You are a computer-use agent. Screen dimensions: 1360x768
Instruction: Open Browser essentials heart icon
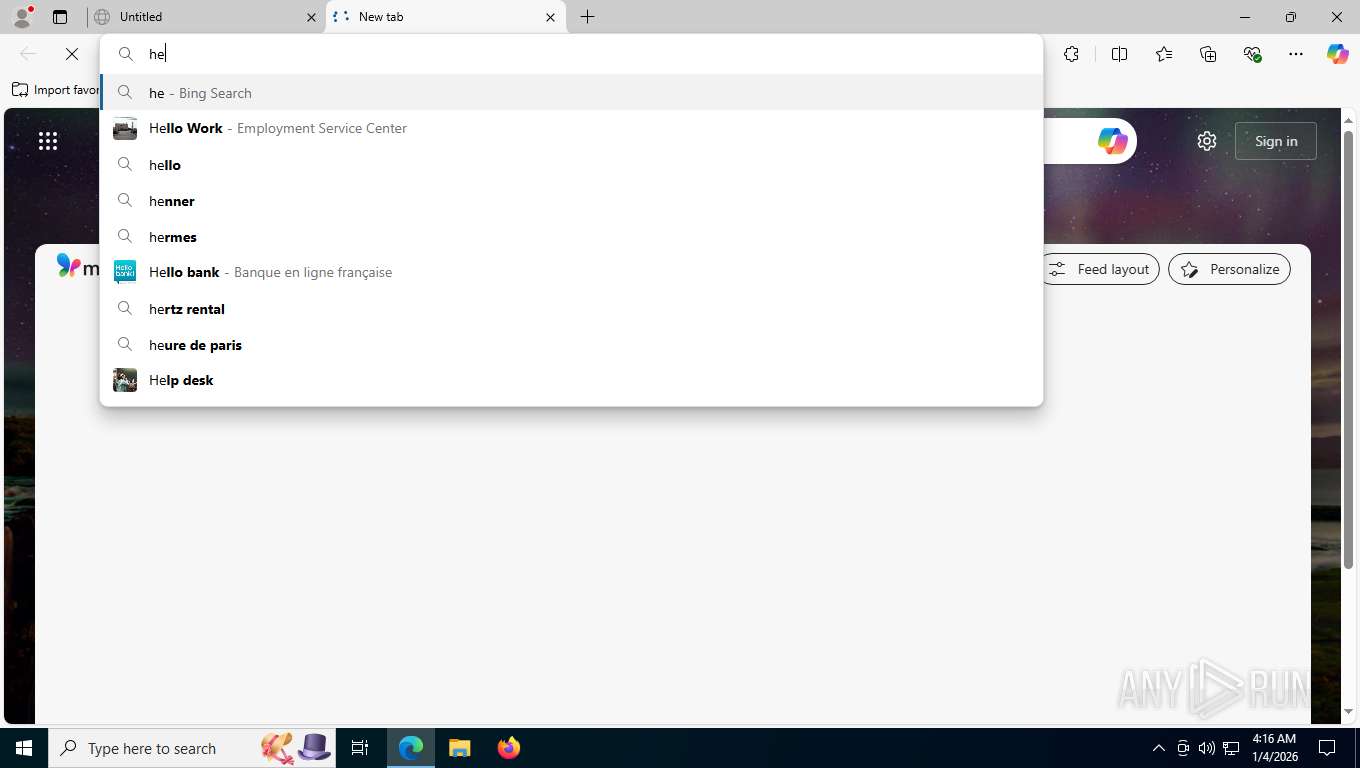click(x=1252, y=54)
